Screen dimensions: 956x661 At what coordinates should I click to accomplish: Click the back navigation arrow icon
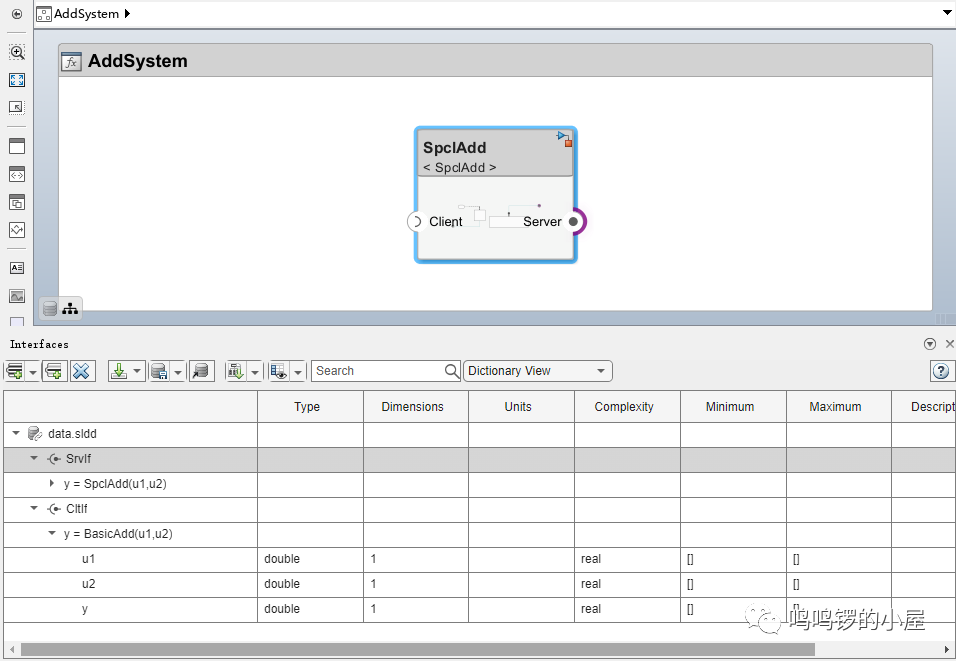tap(17, 14)
